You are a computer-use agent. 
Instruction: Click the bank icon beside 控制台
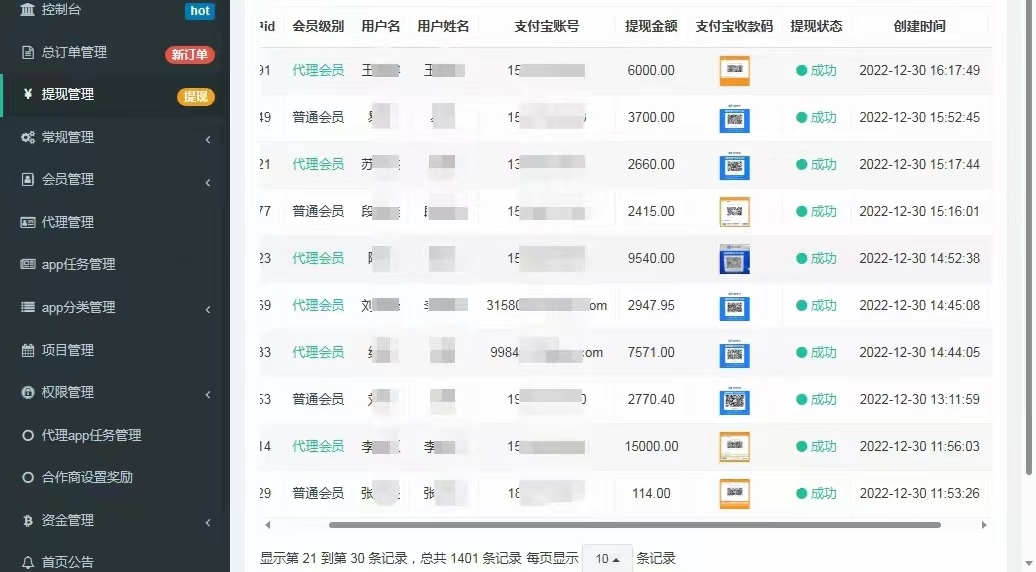27,10
